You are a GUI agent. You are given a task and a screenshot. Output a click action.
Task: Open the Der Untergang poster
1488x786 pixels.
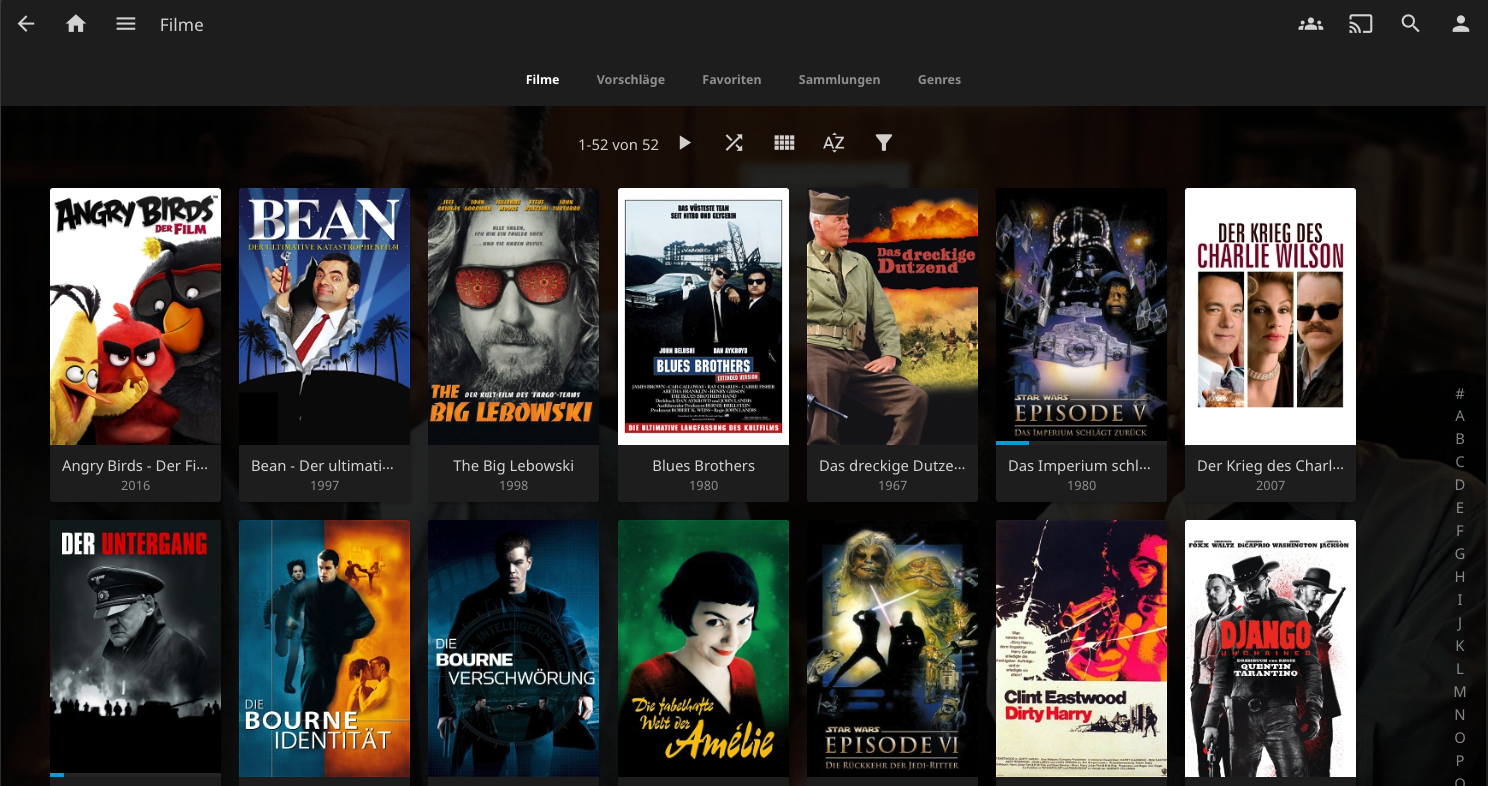point(135,648)
